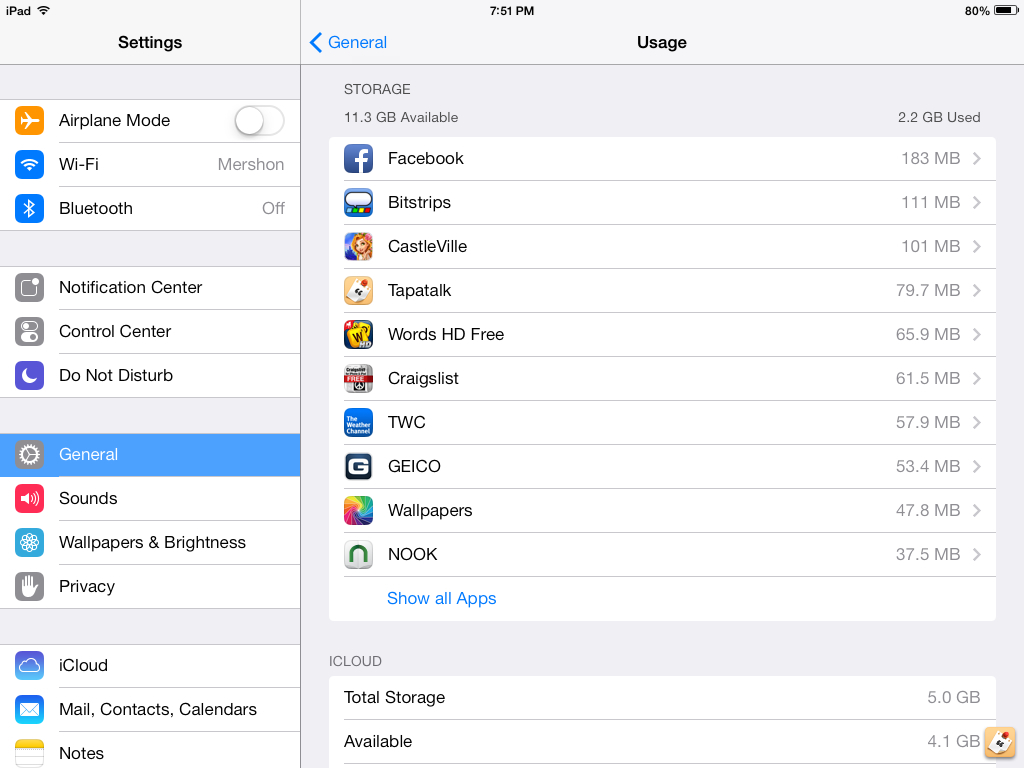Open Wi-Fi settings in sidebar
This screenshot has width=1024, height=768.
pos(150,165)
